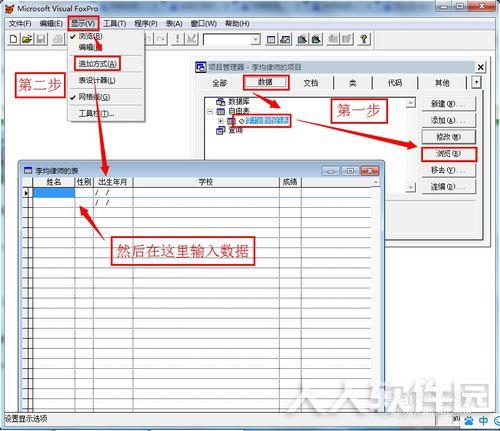This screenshot has height=431, width=500.
Task: Click the 数据库 database tree icon
Action: coord(221,101)
